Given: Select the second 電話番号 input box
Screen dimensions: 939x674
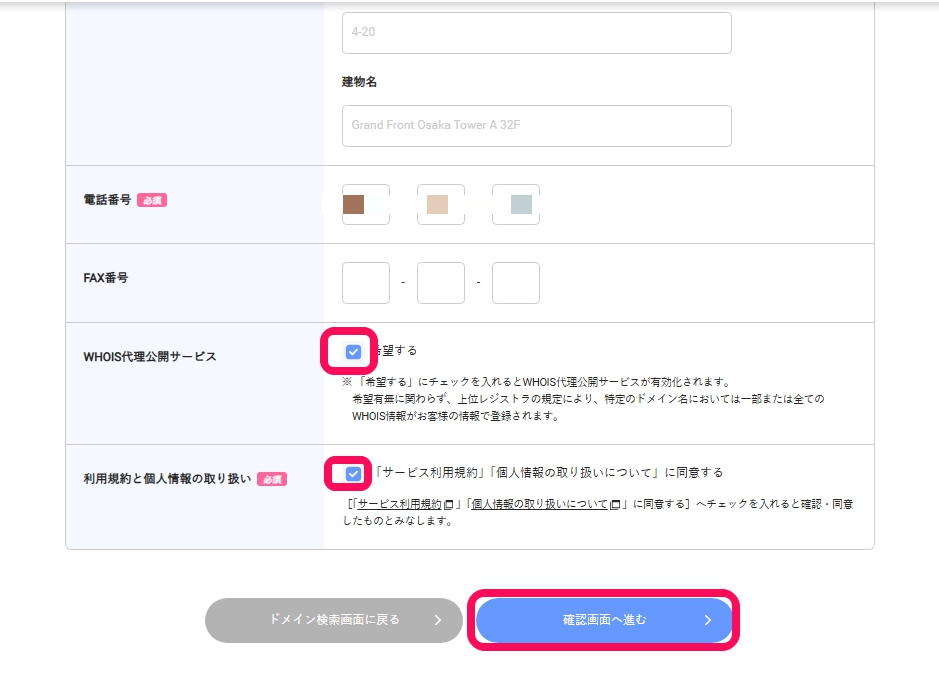Looking at the screenshot, I should pos(440,204).
